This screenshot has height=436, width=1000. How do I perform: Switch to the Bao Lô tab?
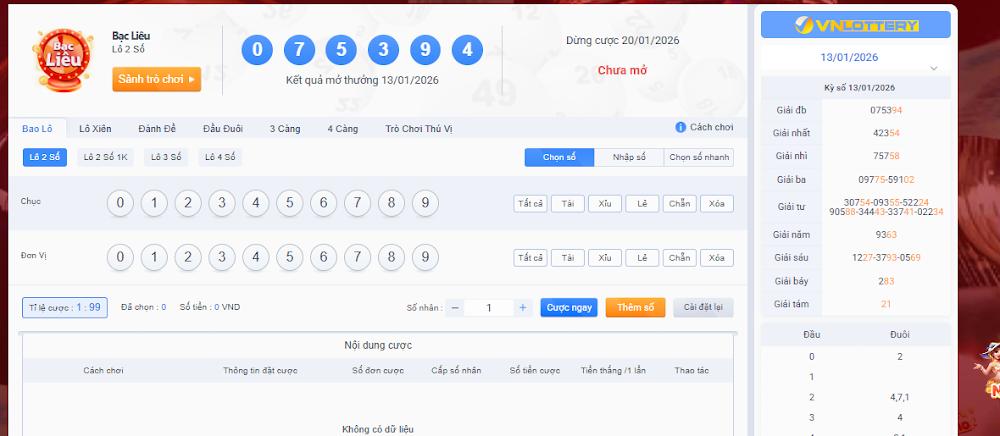pos(37,129)
